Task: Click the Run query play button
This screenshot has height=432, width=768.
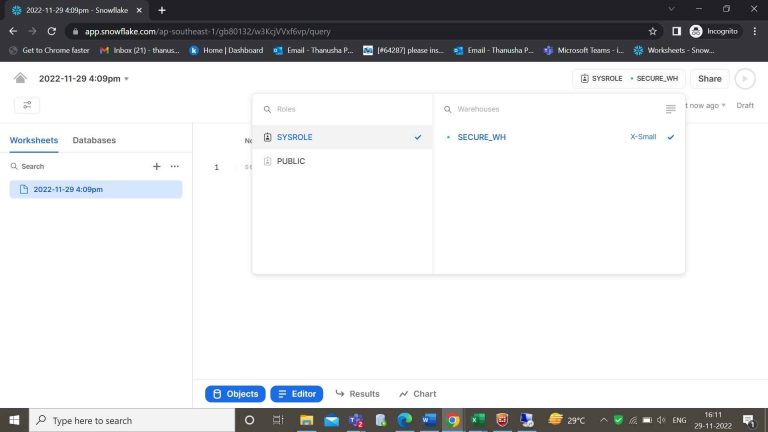Action: click(744, 78)
